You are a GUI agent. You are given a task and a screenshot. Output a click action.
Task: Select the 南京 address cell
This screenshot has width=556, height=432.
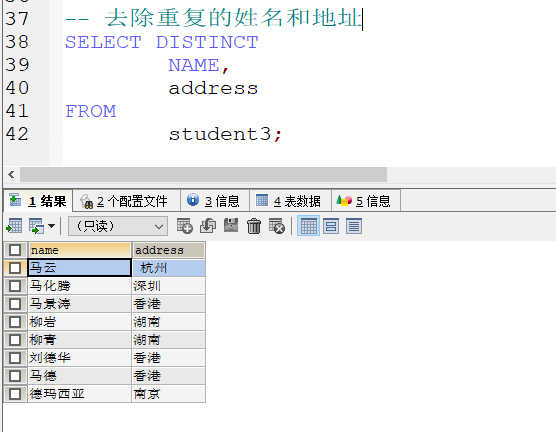(168, 394)
